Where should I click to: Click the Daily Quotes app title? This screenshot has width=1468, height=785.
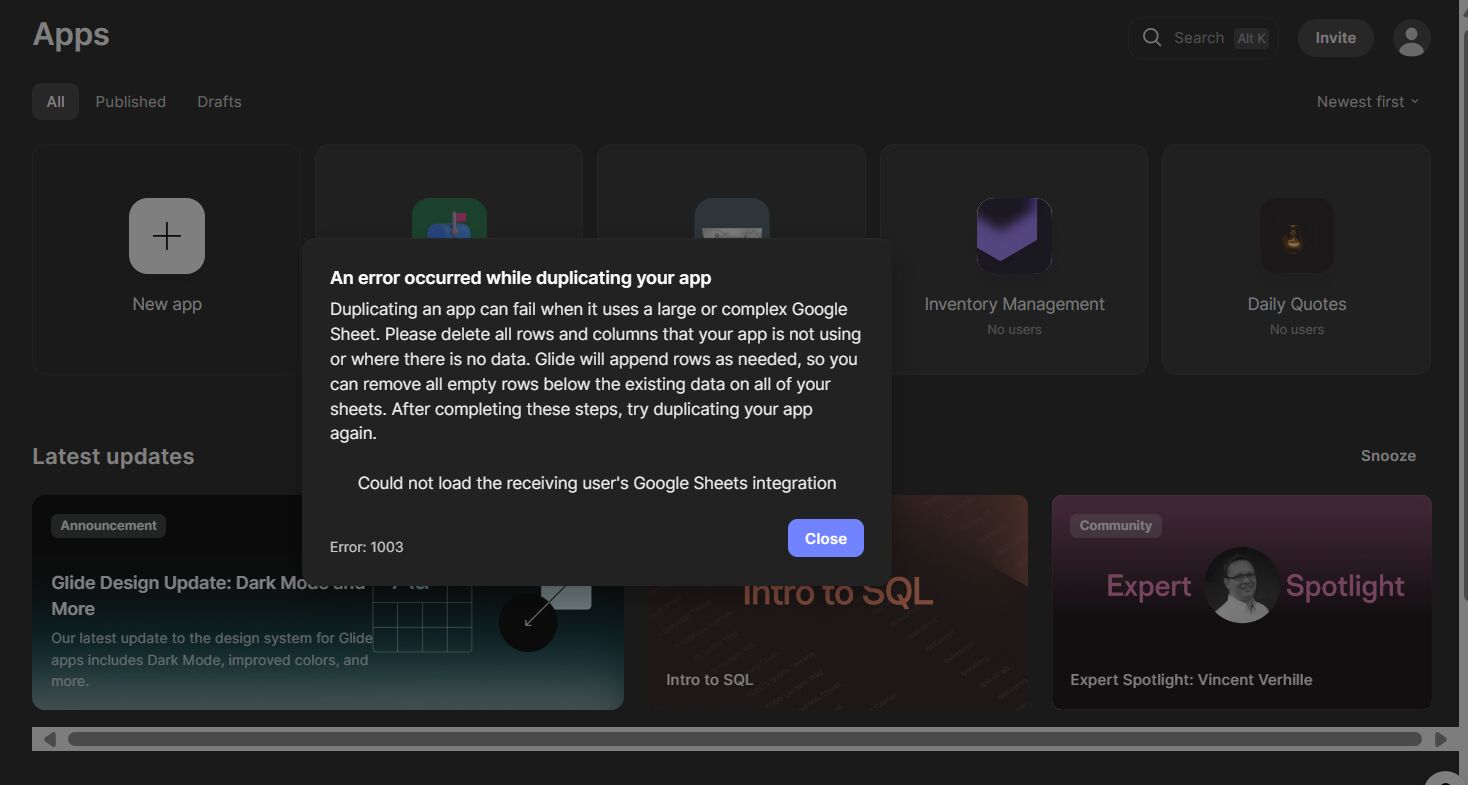1297,304
